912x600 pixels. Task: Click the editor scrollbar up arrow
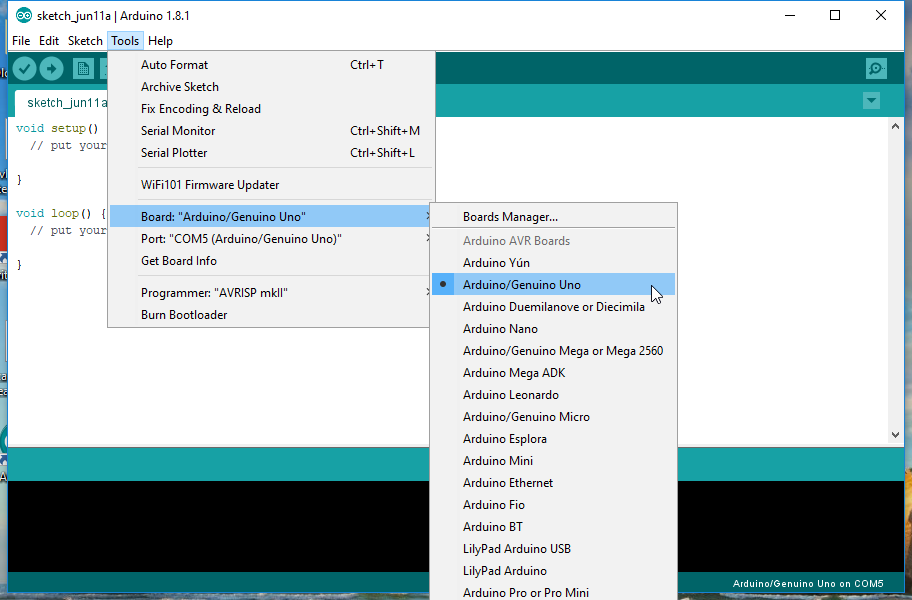[x=895, y=126]
